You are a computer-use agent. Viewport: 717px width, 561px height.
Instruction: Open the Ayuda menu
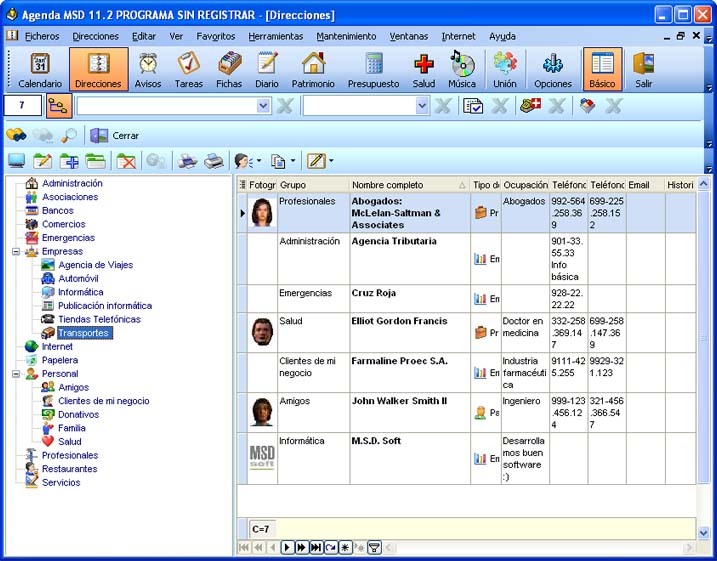pyautogui.click(x=502, y=36)
